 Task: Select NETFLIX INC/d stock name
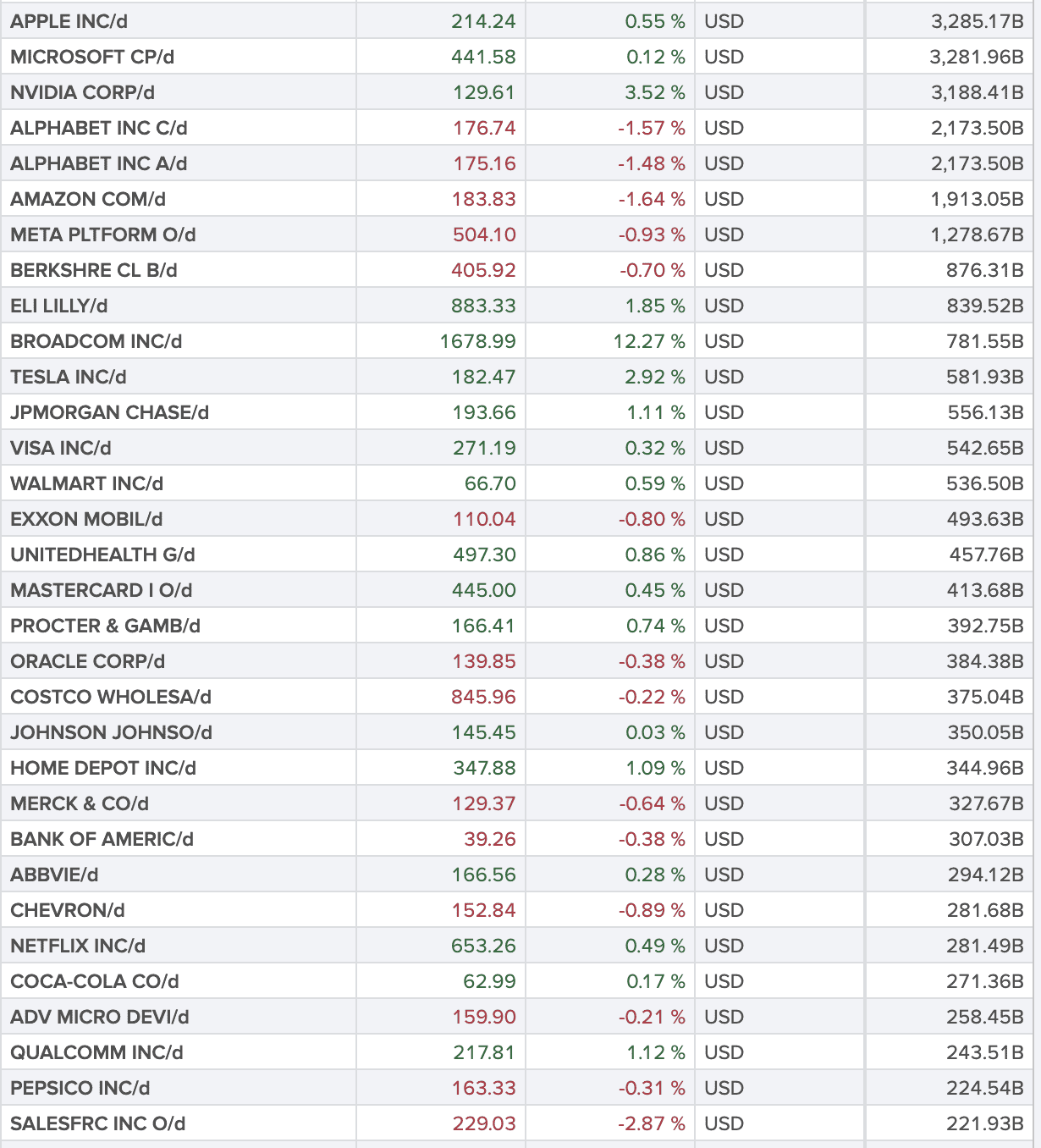[x=78, y=946]
